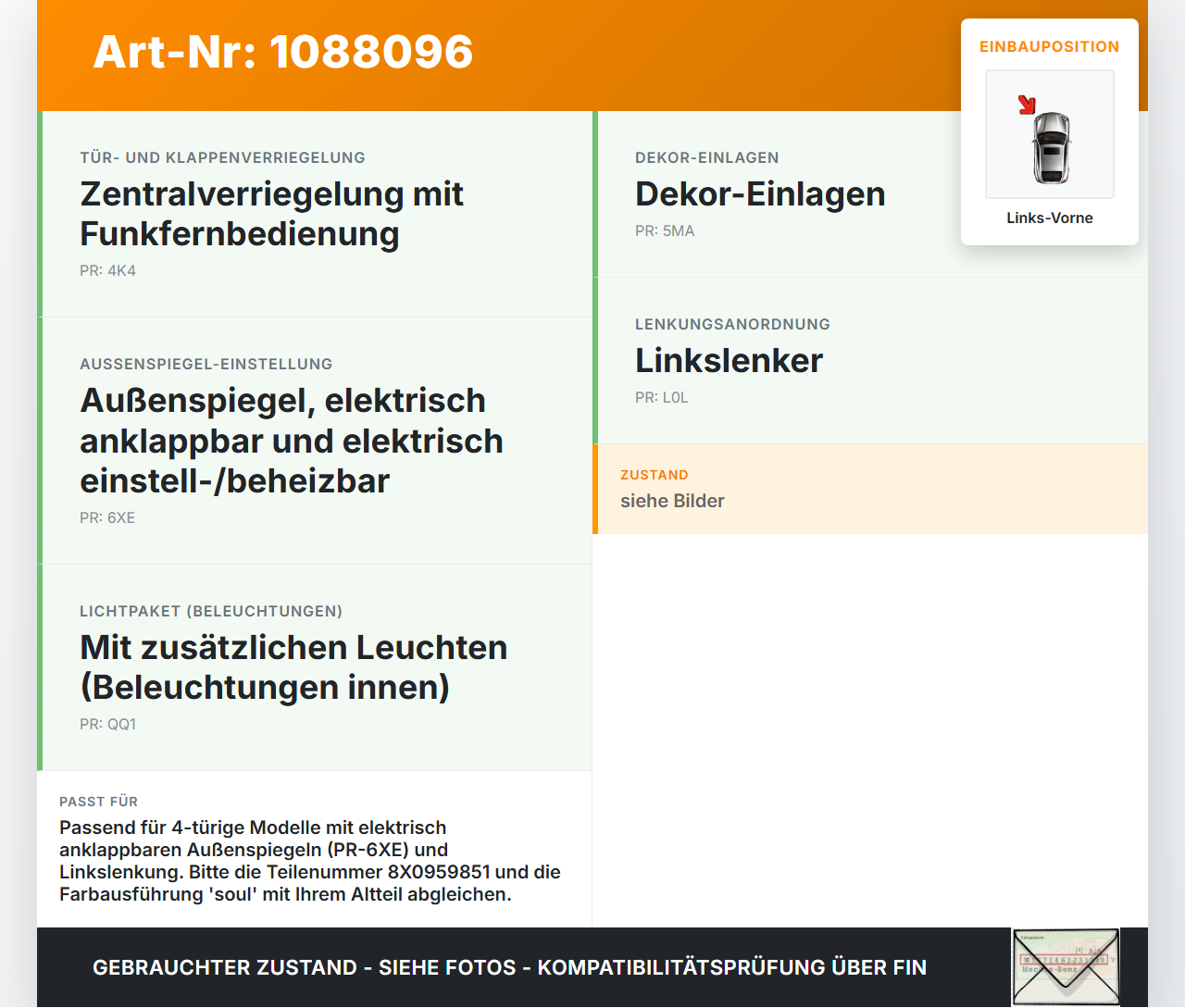1185x1008 pixels.
Task: Click the 'PR: L0L' code
Action: [x=662, y=397]
